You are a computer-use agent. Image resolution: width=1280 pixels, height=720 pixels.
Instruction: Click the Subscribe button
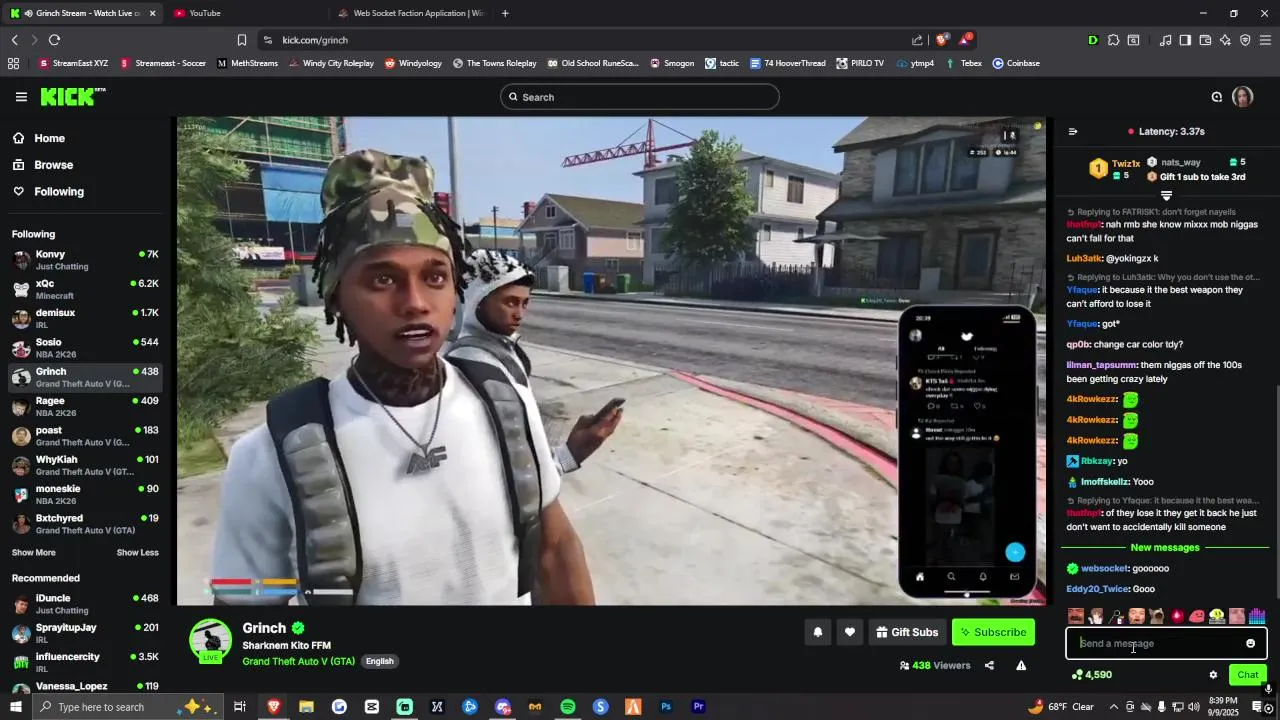tap(993, 632)
